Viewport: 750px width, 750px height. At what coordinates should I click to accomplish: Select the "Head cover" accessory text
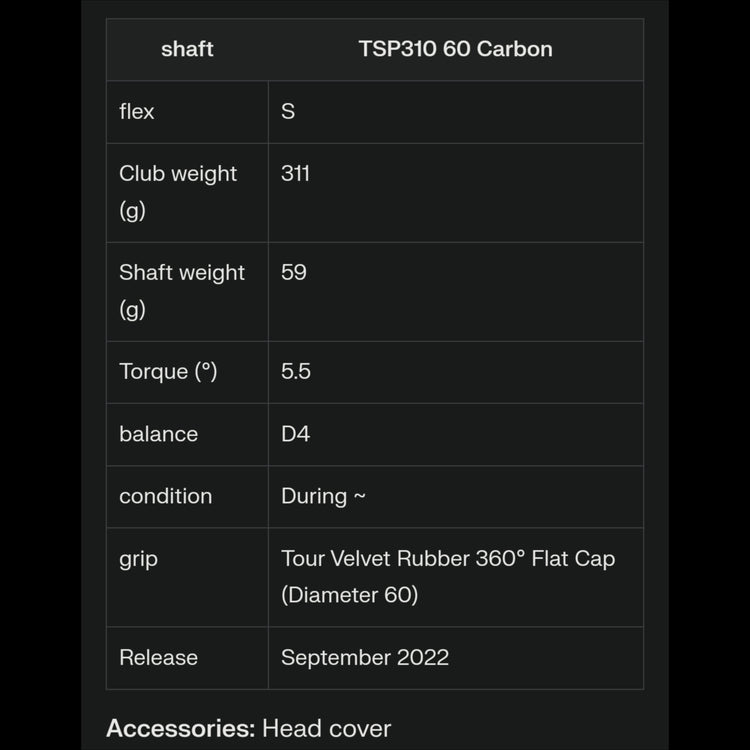[x=326, y=728]
